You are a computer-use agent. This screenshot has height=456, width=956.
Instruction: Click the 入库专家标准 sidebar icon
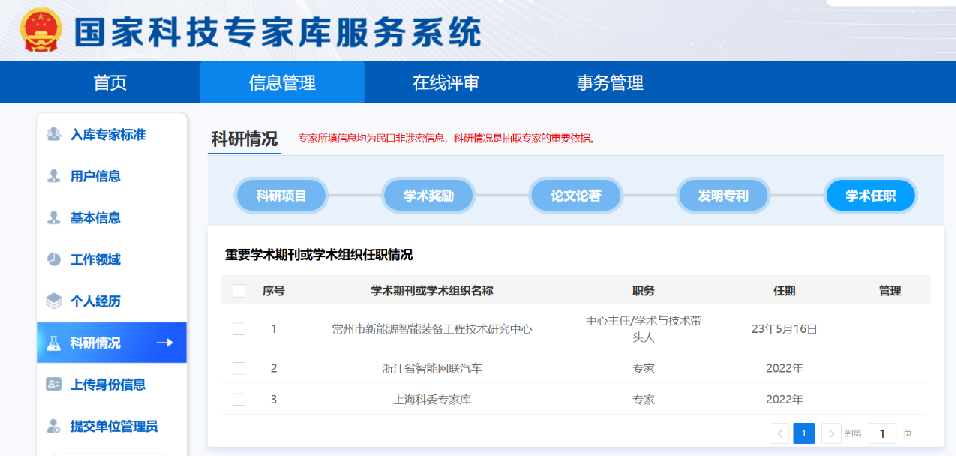(54, 135)
